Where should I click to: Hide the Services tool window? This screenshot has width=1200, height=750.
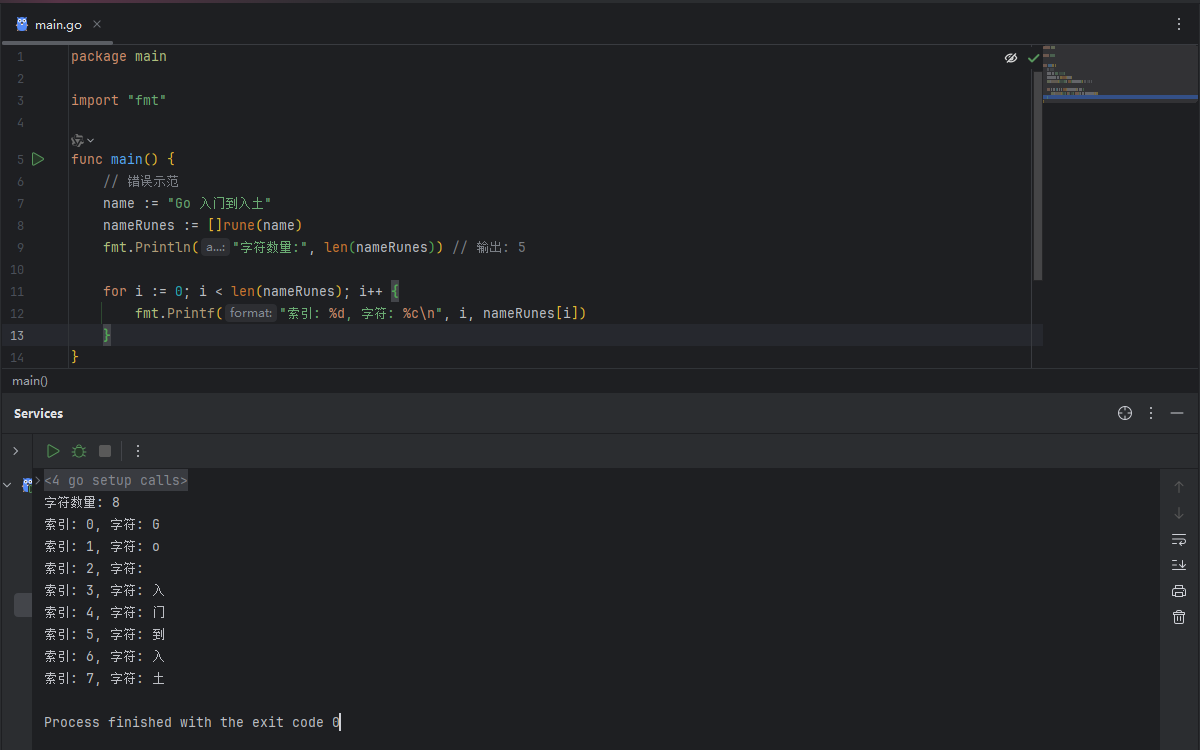(1177, 413)
